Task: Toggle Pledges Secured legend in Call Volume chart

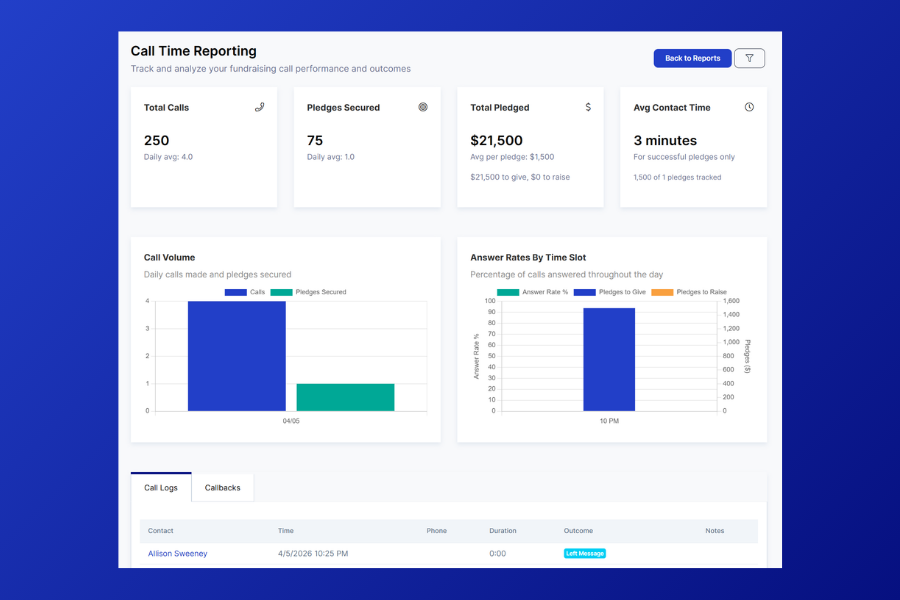Action: [x=310, y=292]
